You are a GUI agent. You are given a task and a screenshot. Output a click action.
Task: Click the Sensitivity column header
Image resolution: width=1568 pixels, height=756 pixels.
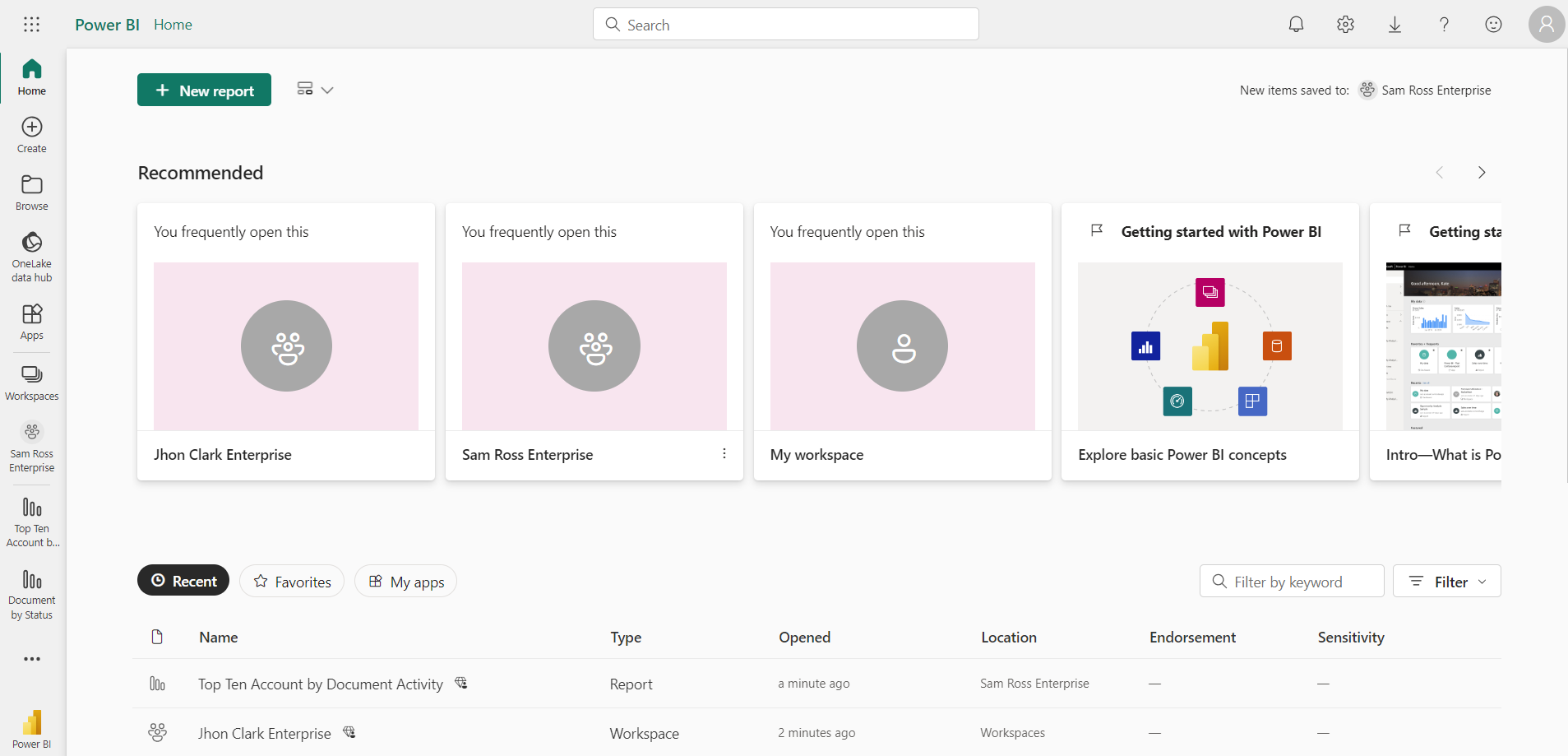click(x=1351, y=638)
